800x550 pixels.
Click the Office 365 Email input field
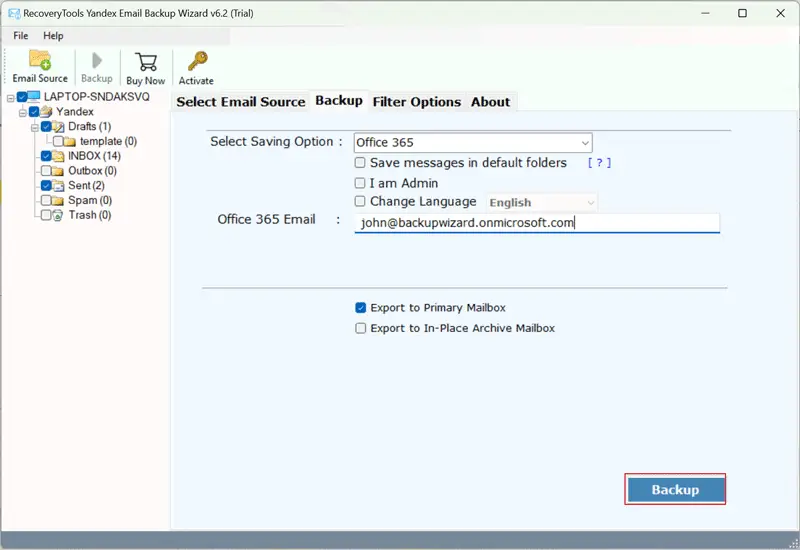(x=537, y=223)
